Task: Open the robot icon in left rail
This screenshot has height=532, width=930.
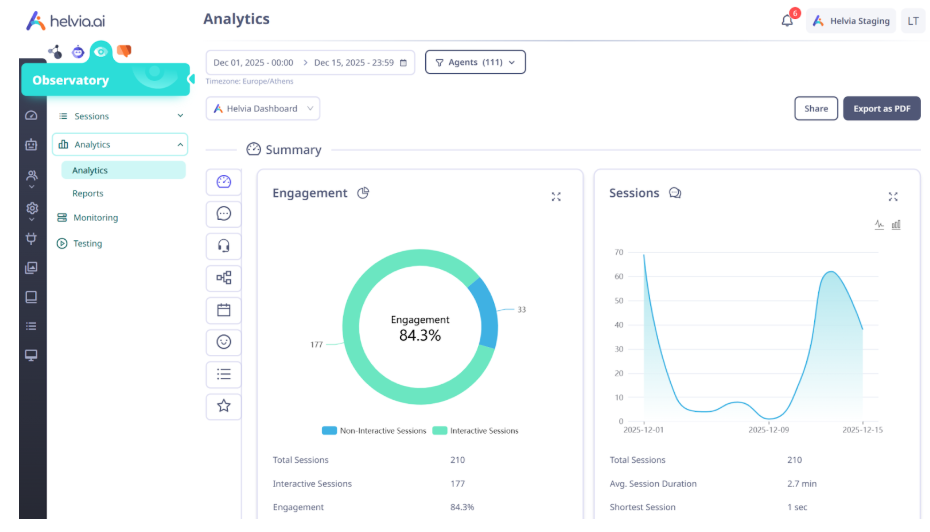Action: tap(32, 145)
